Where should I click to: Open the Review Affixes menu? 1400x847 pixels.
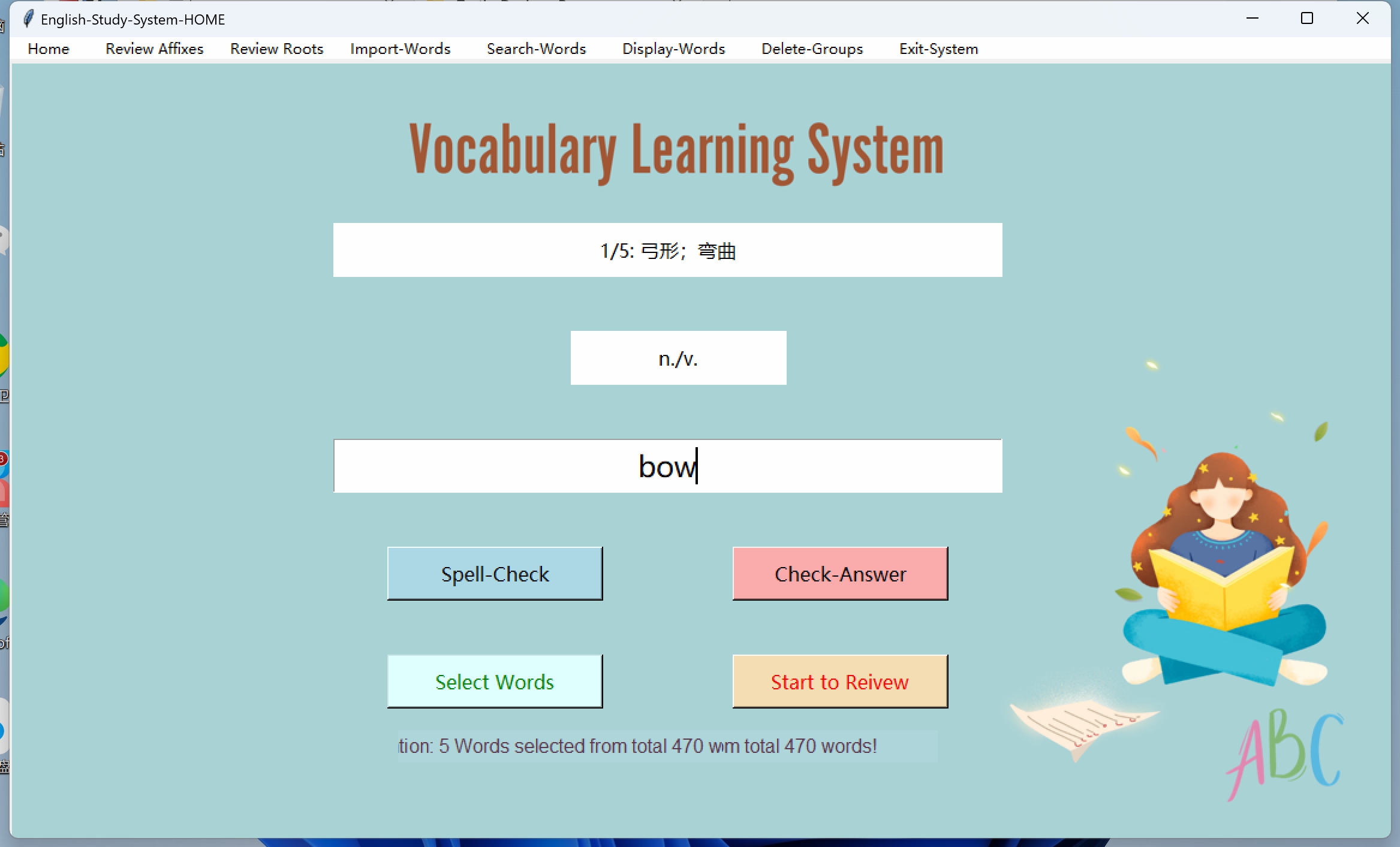click(x=155, y=47)
